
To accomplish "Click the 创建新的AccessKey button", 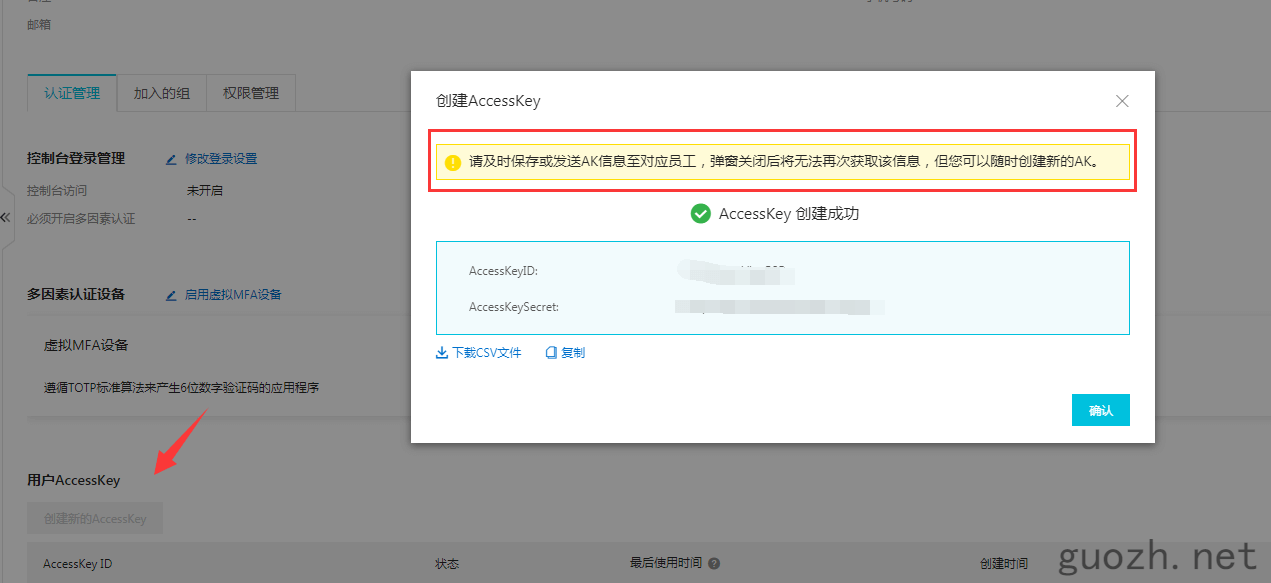I will (95, 519).
